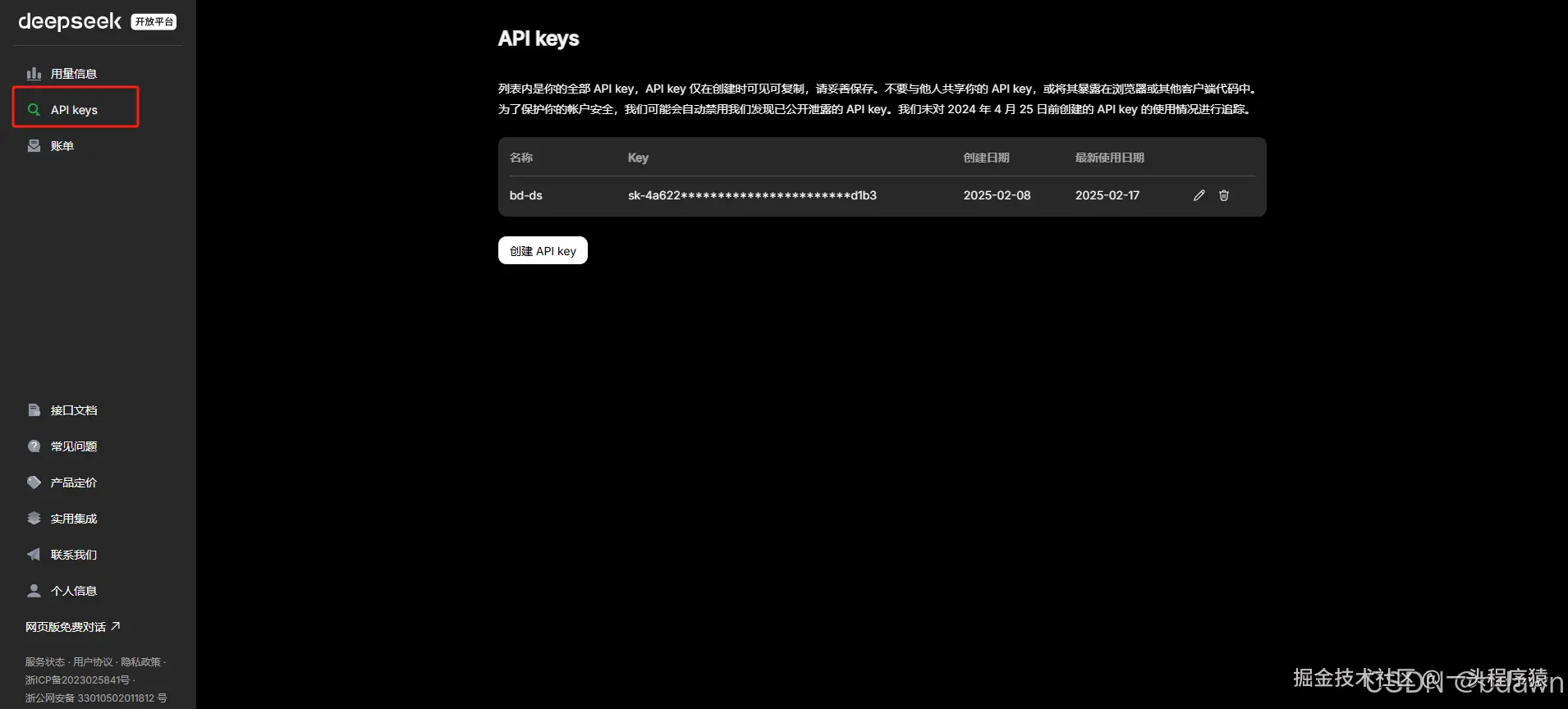Click last used date 2025-02-17

[1107, 195]
